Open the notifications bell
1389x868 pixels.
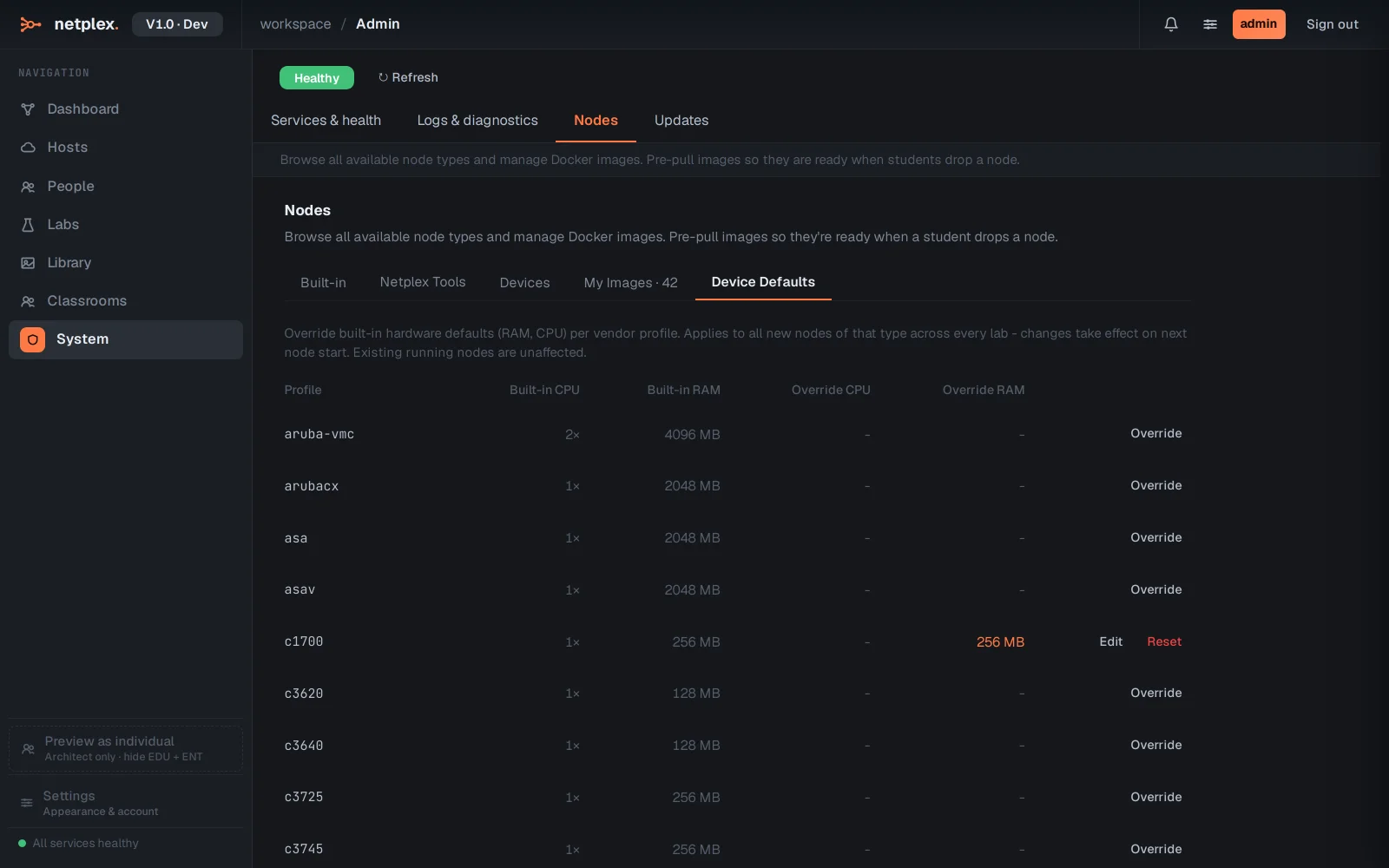[x=1171, y=24]
